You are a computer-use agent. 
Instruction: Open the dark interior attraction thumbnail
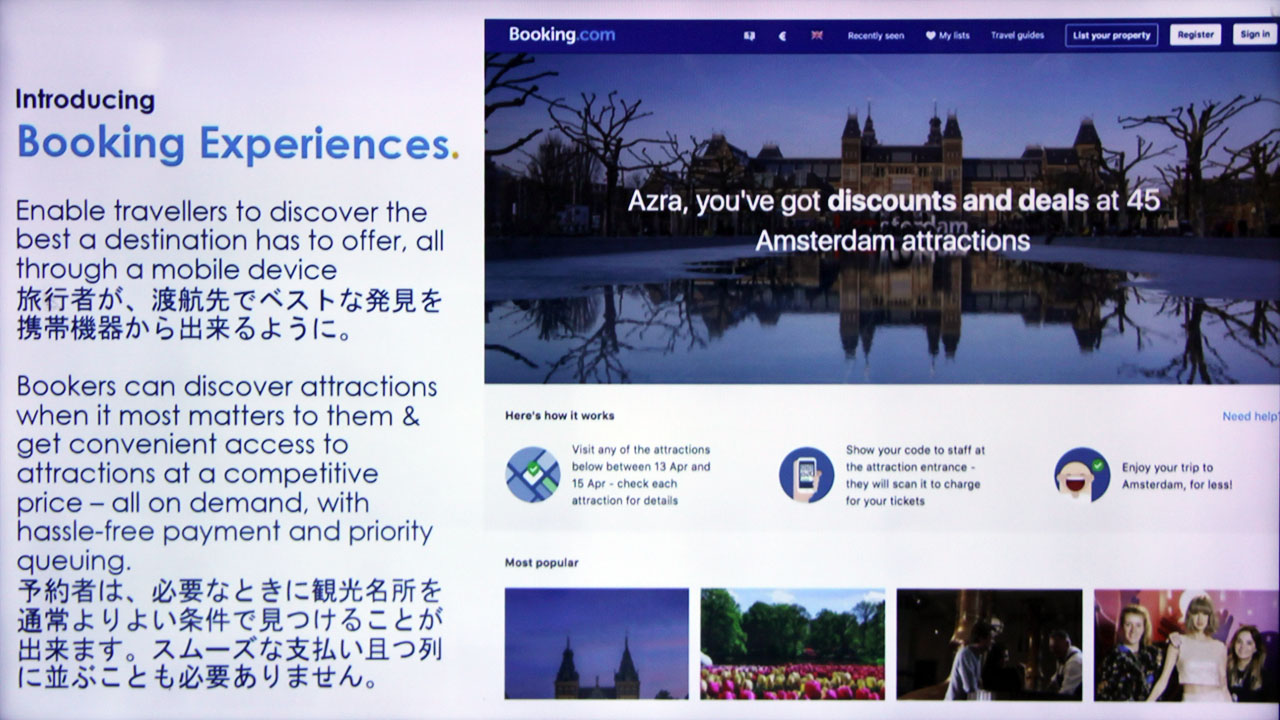(989, 644)
